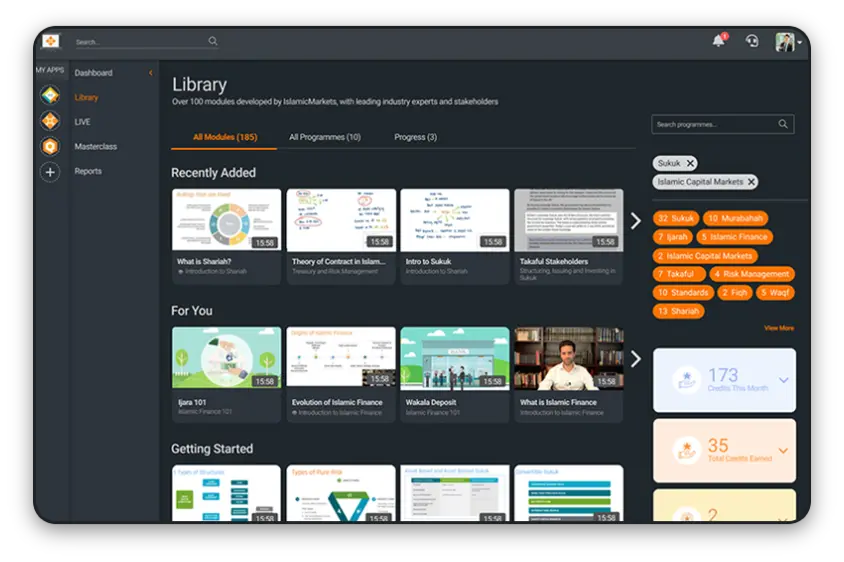844x562 pixels.
Task: Open the What is Islamic Finance video thumbnail
Action: [x=568, y=358]
